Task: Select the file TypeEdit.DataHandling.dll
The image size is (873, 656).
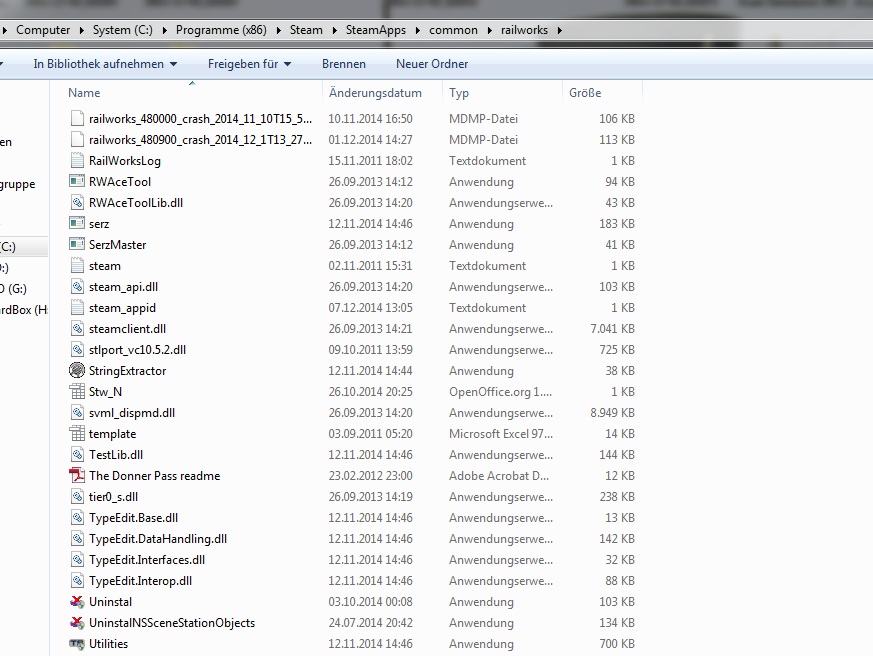Action: click(158, 539)
